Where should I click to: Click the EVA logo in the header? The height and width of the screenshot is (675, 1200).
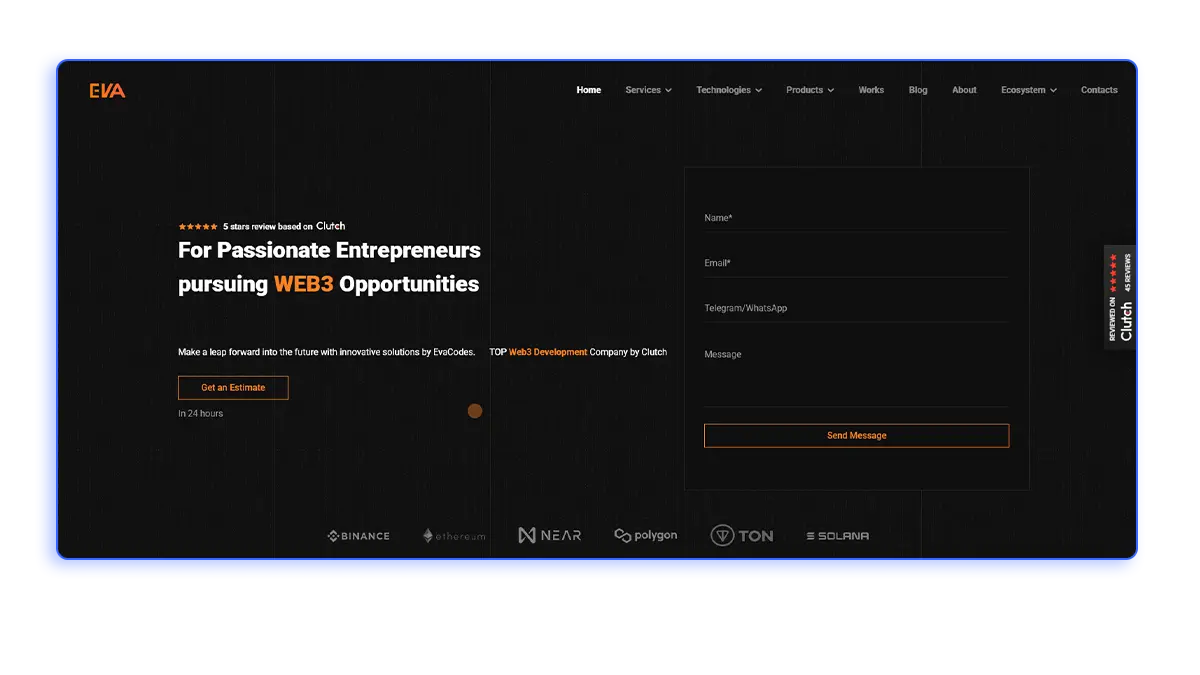[x=107, y=90]
